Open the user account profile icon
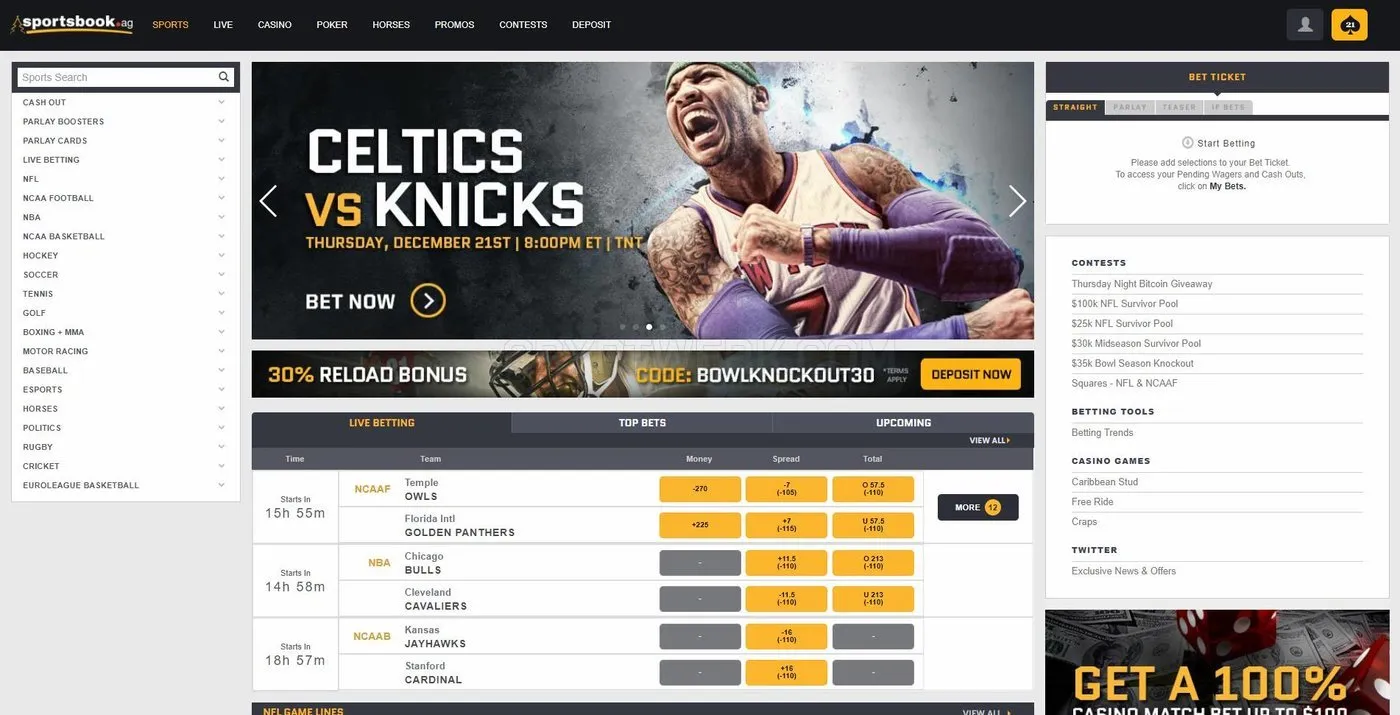Viewport: 1400px width, 715px height. click(x=1305, y=25)
